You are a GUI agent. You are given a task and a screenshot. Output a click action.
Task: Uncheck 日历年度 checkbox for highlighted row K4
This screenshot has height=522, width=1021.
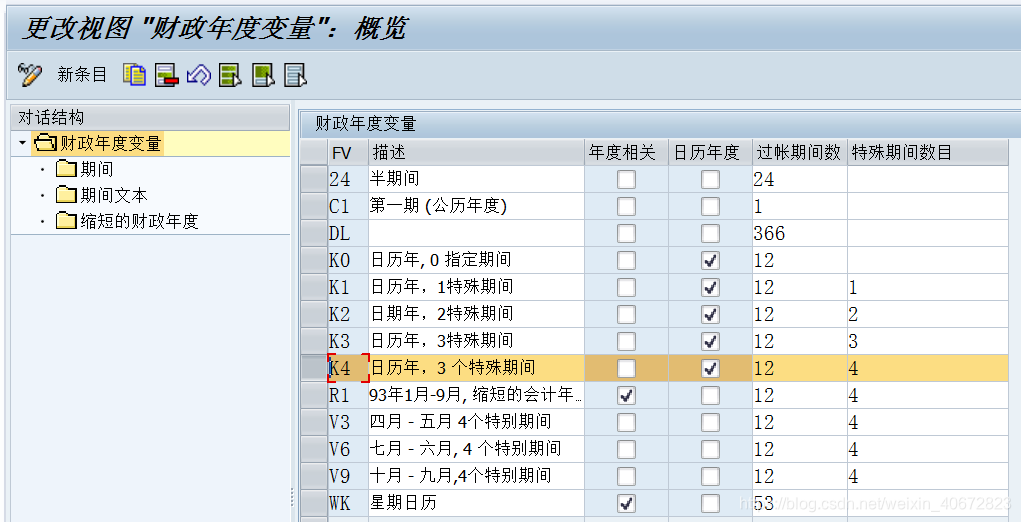710,368
